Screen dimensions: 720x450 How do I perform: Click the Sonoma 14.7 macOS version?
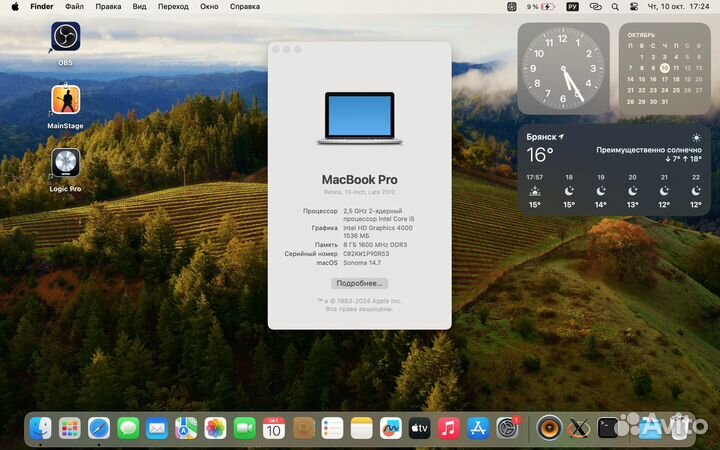(x=362, y=263)
